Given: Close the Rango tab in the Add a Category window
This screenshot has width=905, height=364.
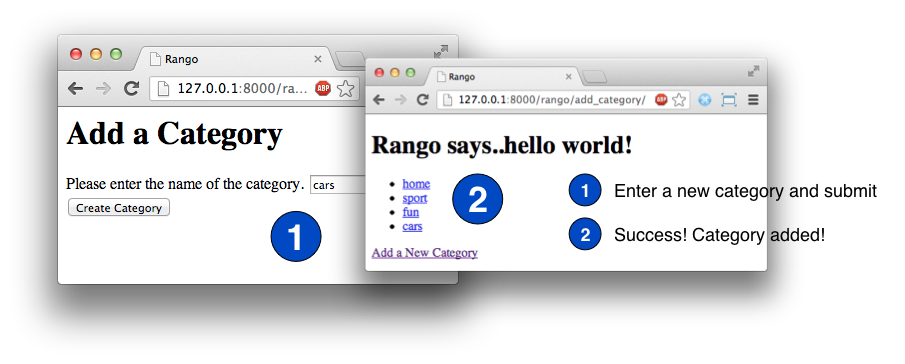Looking at the screenshot, I should [x=317, y=59].
